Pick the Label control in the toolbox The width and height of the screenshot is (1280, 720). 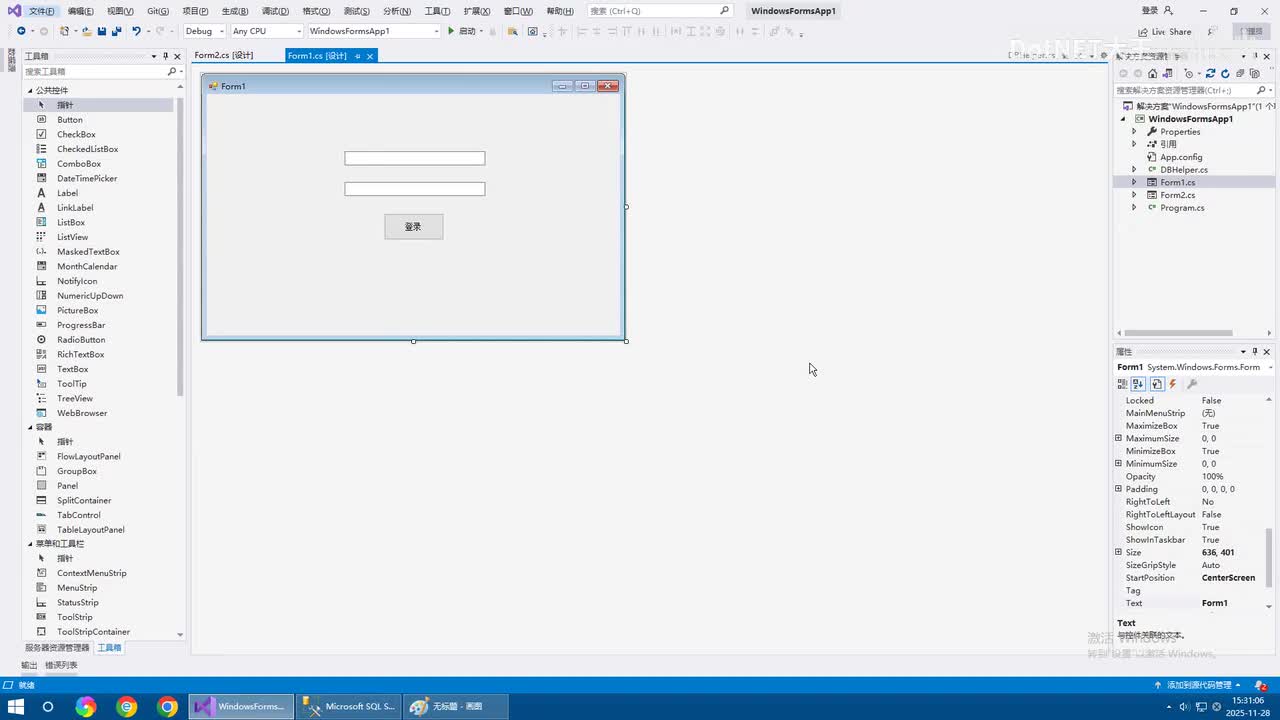click(67, 193)
